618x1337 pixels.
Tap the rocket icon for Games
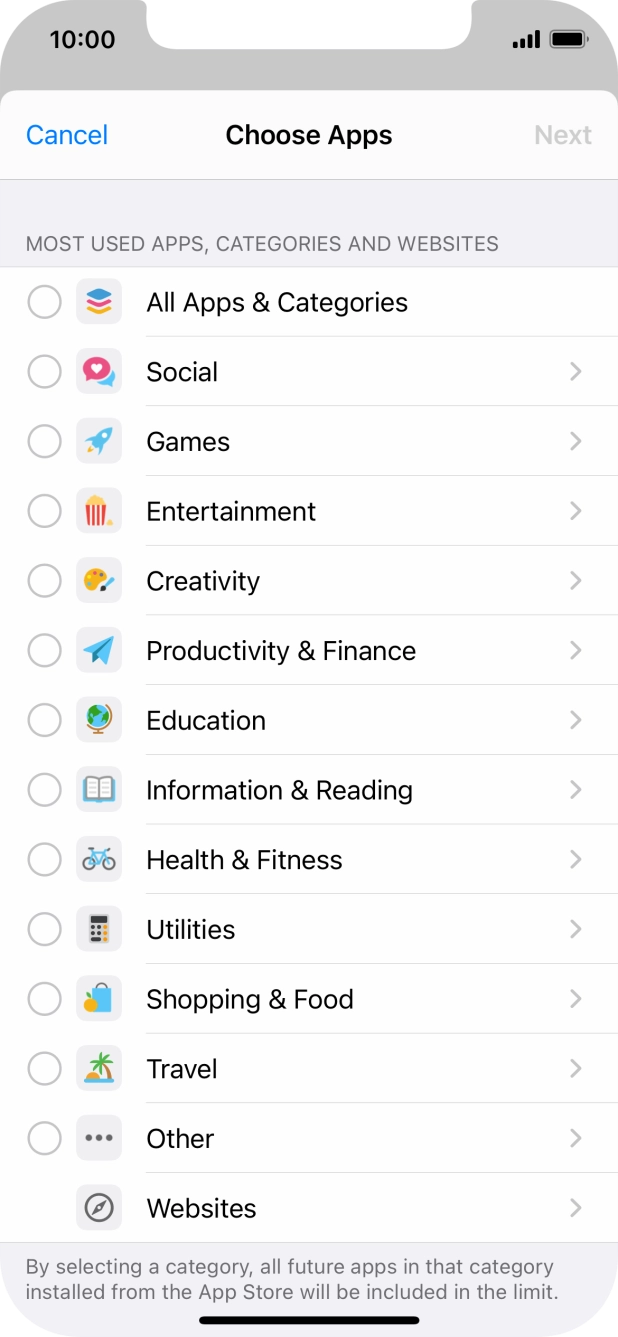pos(99,441)
